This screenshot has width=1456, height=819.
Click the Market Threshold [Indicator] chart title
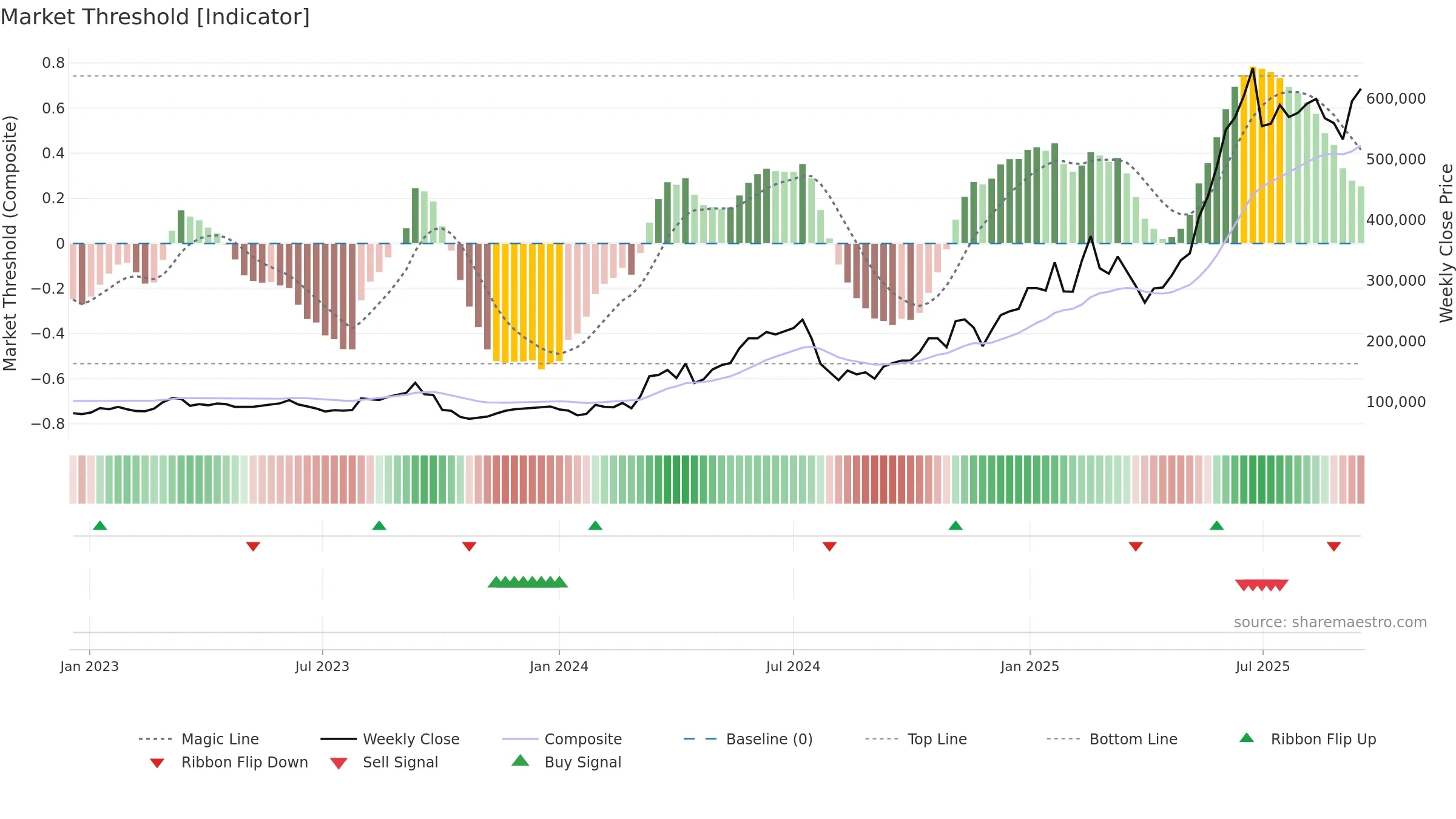[x=155, y=17]
